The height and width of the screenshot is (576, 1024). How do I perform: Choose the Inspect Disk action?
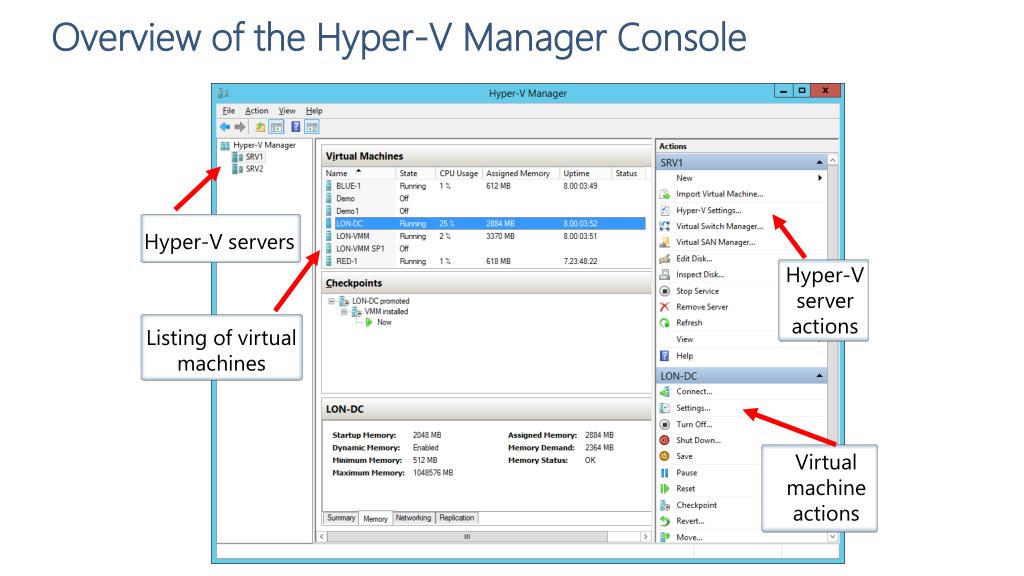tap(699, 274)
